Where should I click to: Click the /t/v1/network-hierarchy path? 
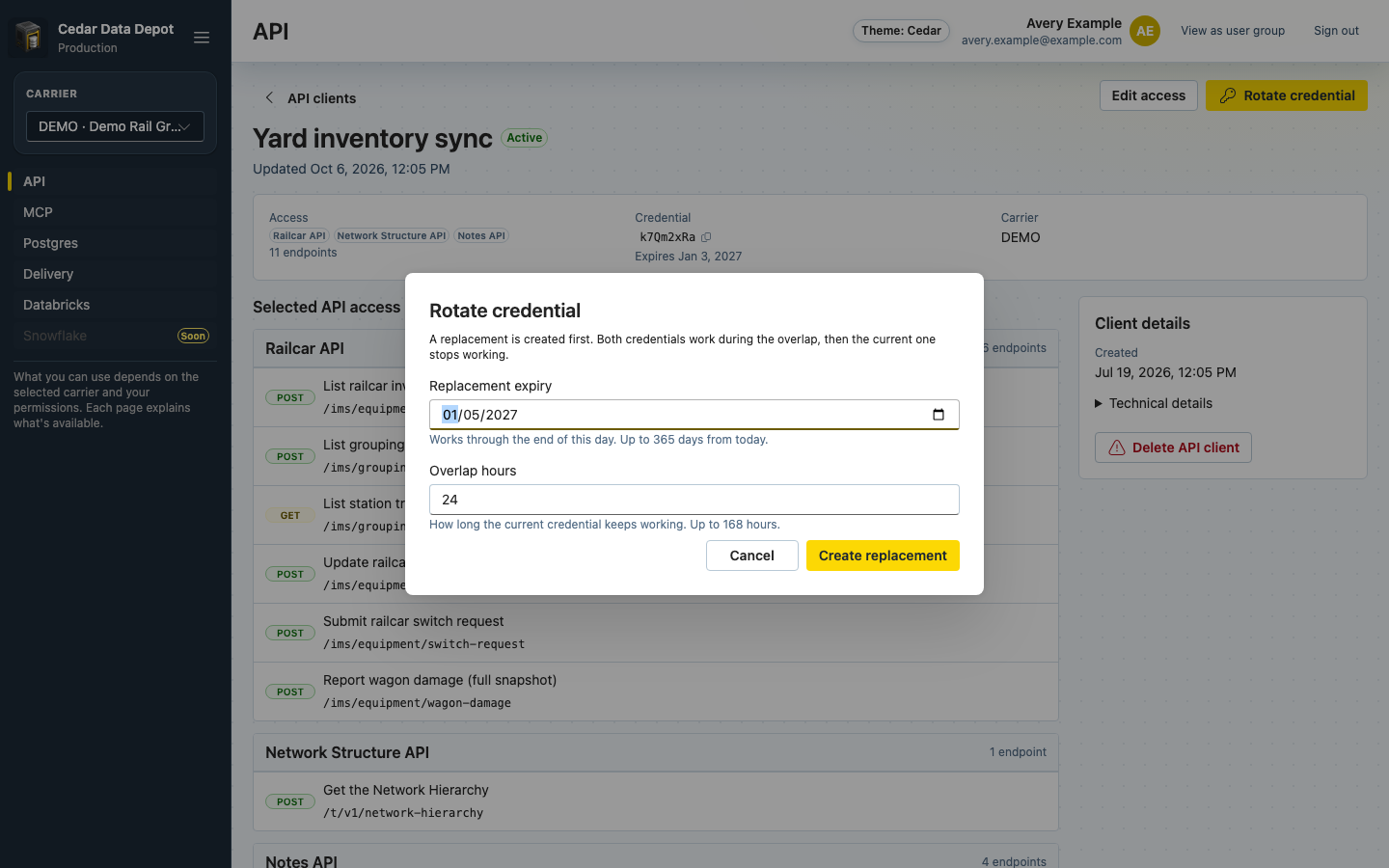[x=403, y=813]
